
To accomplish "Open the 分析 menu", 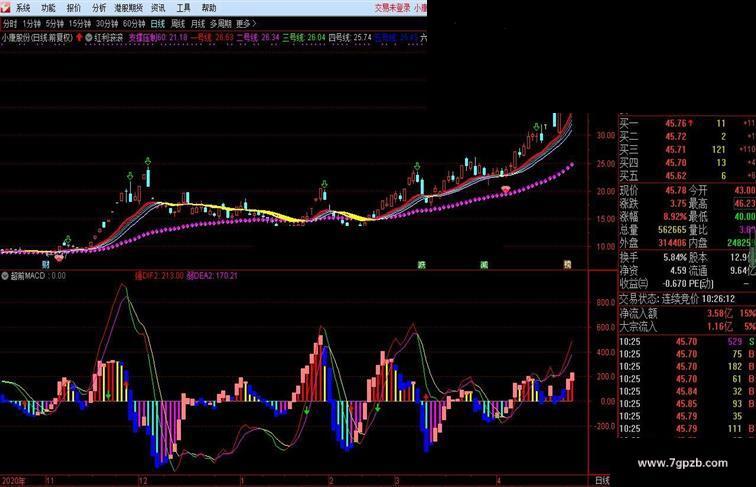I will click(99, 8).
